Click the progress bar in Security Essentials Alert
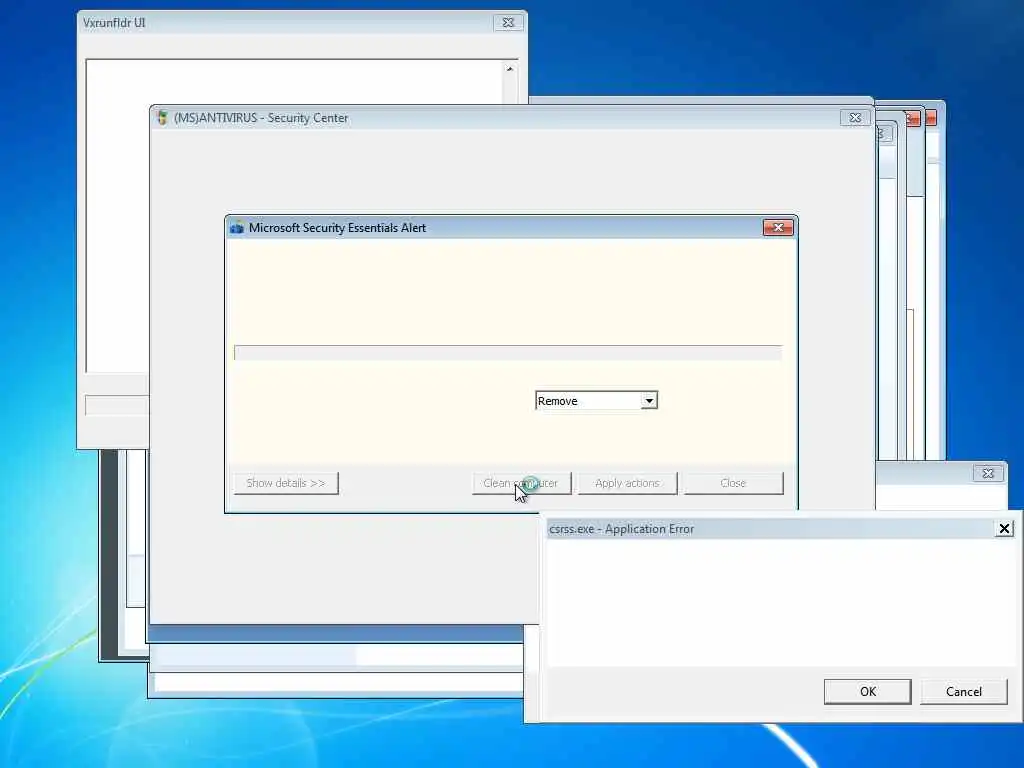The height and width of the screenshot is (768, 1024). click(x=508, y=353)
